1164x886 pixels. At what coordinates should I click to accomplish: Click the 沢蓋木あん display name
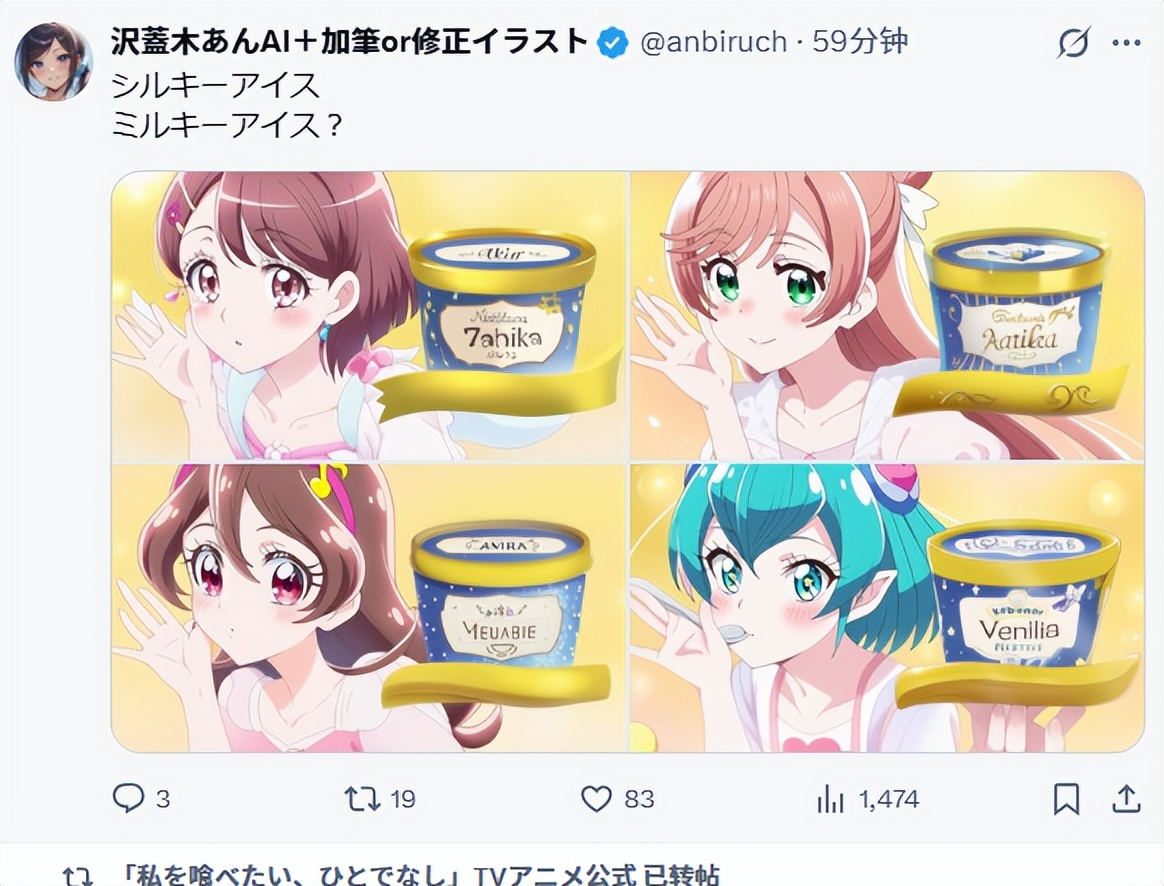click(x=349, y=42)
